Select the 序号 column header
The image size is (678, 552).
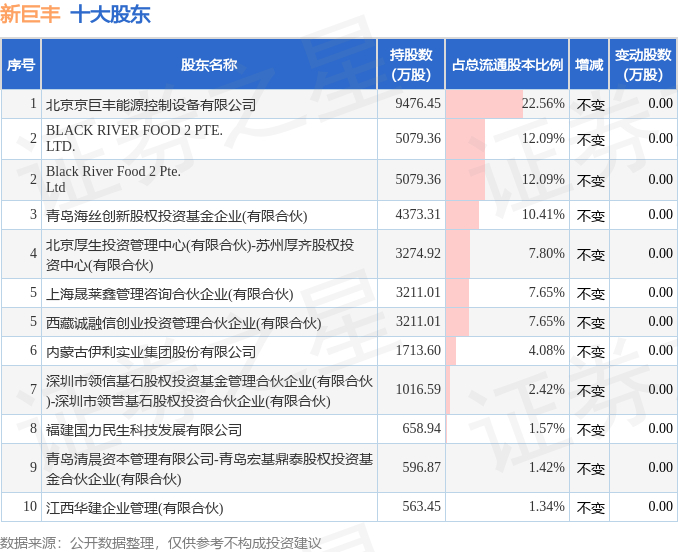pyautogui.click(x=21, y=65)
